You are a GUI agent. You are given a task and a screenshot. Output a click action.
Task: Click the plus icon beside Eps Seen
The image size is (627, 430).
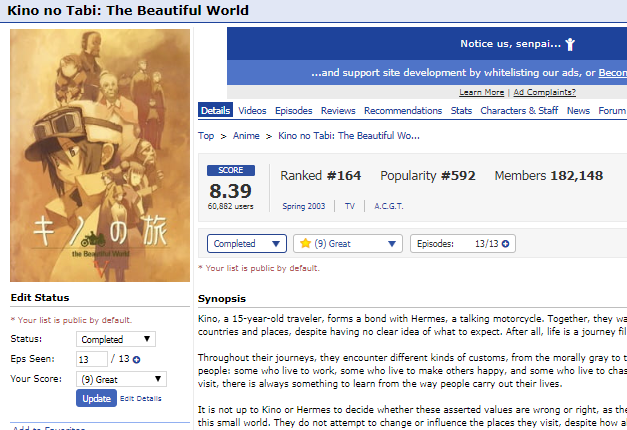136,360
